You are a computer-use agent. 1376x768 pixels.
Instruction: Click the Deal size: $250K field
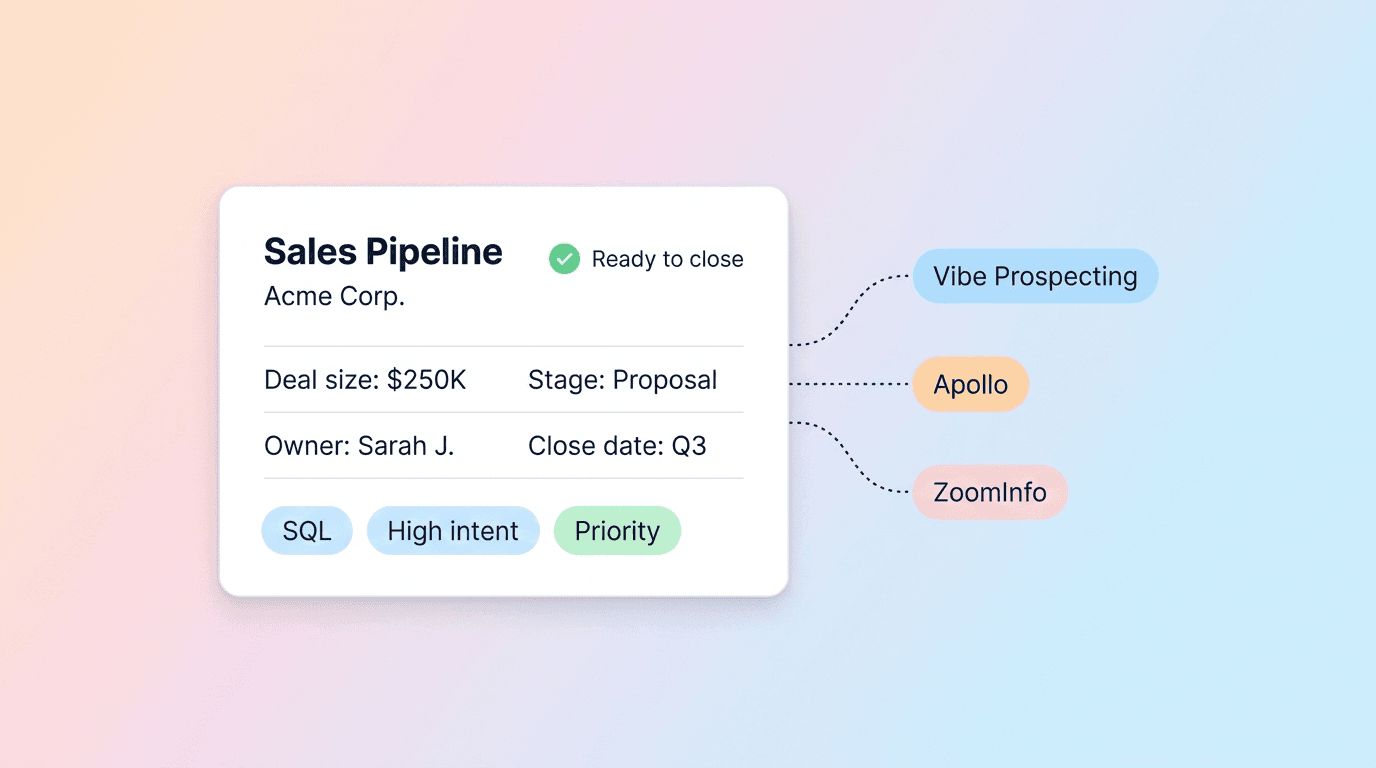[x=365, y=380]
